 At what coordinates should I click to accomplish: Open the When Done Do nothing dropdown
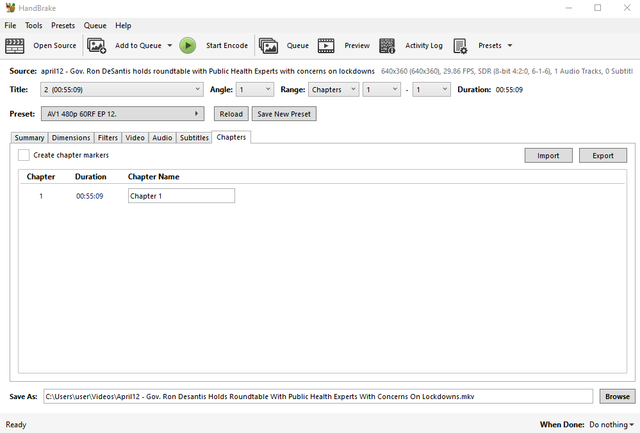point(611,425)
